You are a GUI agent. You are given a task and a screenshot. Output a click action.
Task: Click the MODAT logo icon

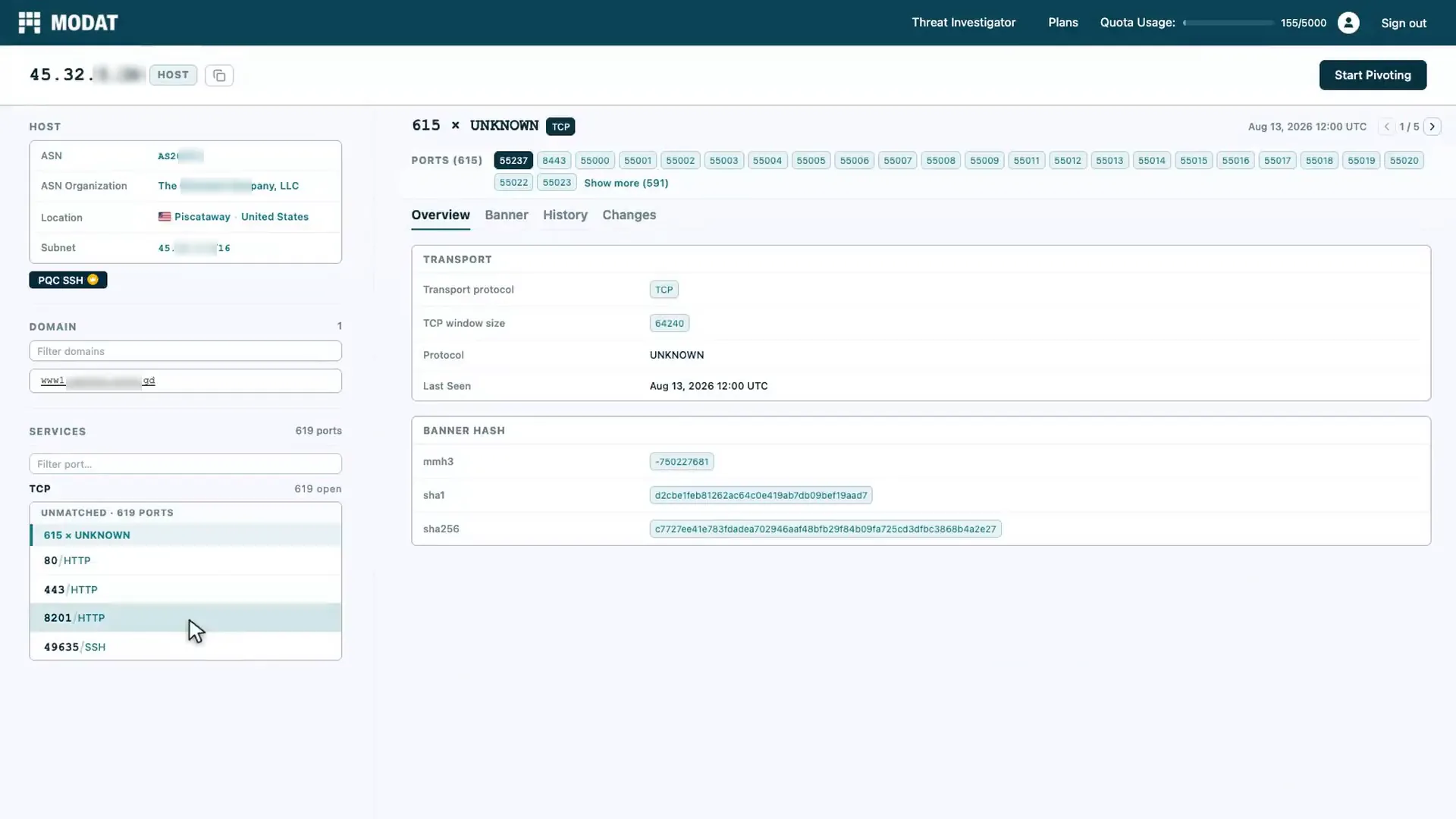29,23
